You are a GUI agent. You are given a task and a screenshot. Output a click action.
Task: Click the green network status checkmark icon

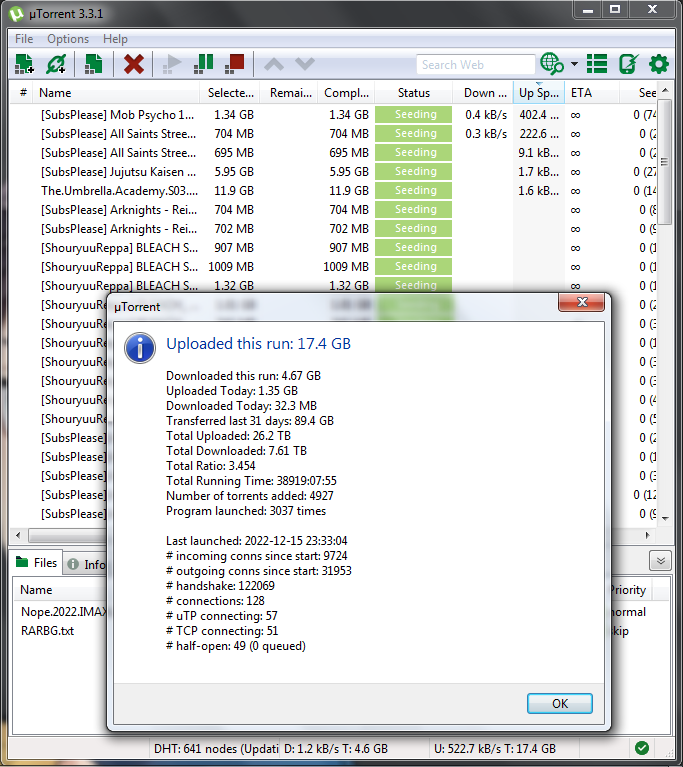pos(641,748)
